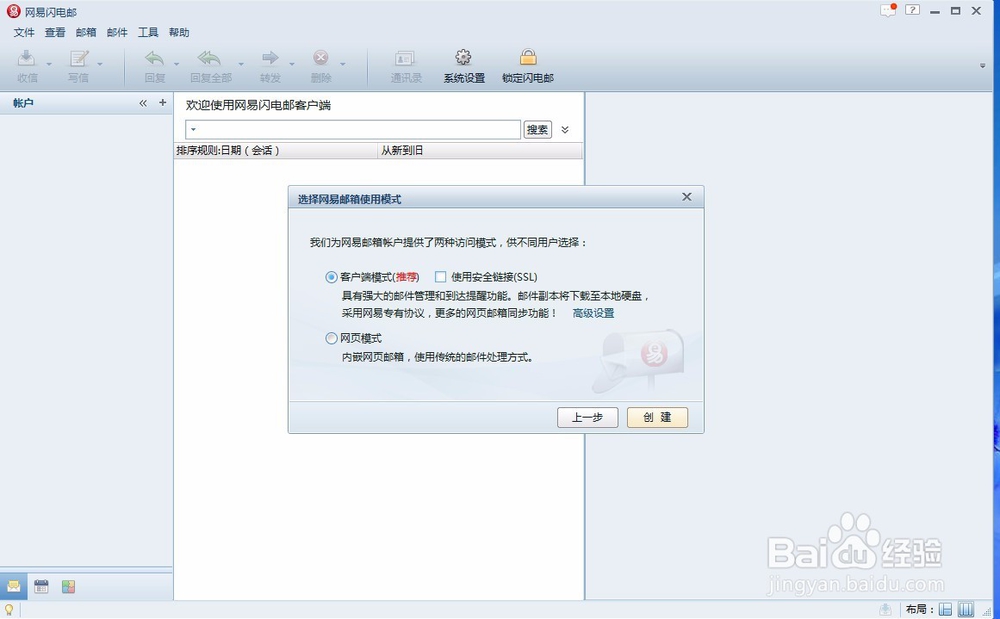Open the calendar view icon

41,587
